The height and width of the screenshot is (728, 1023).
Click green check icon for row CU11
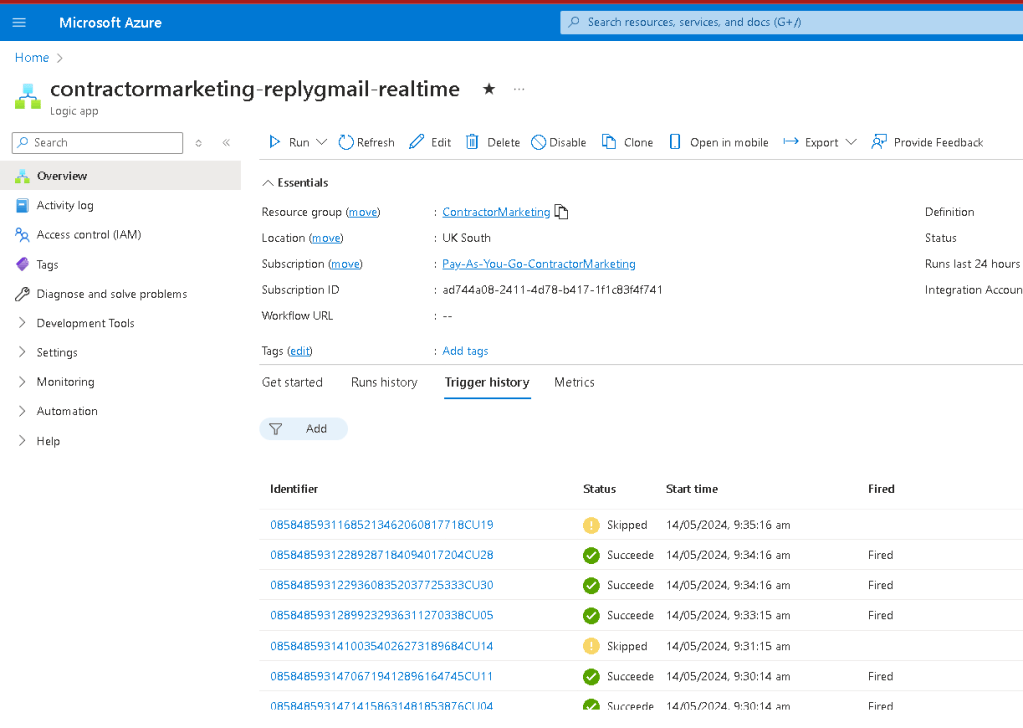[591, 676]
